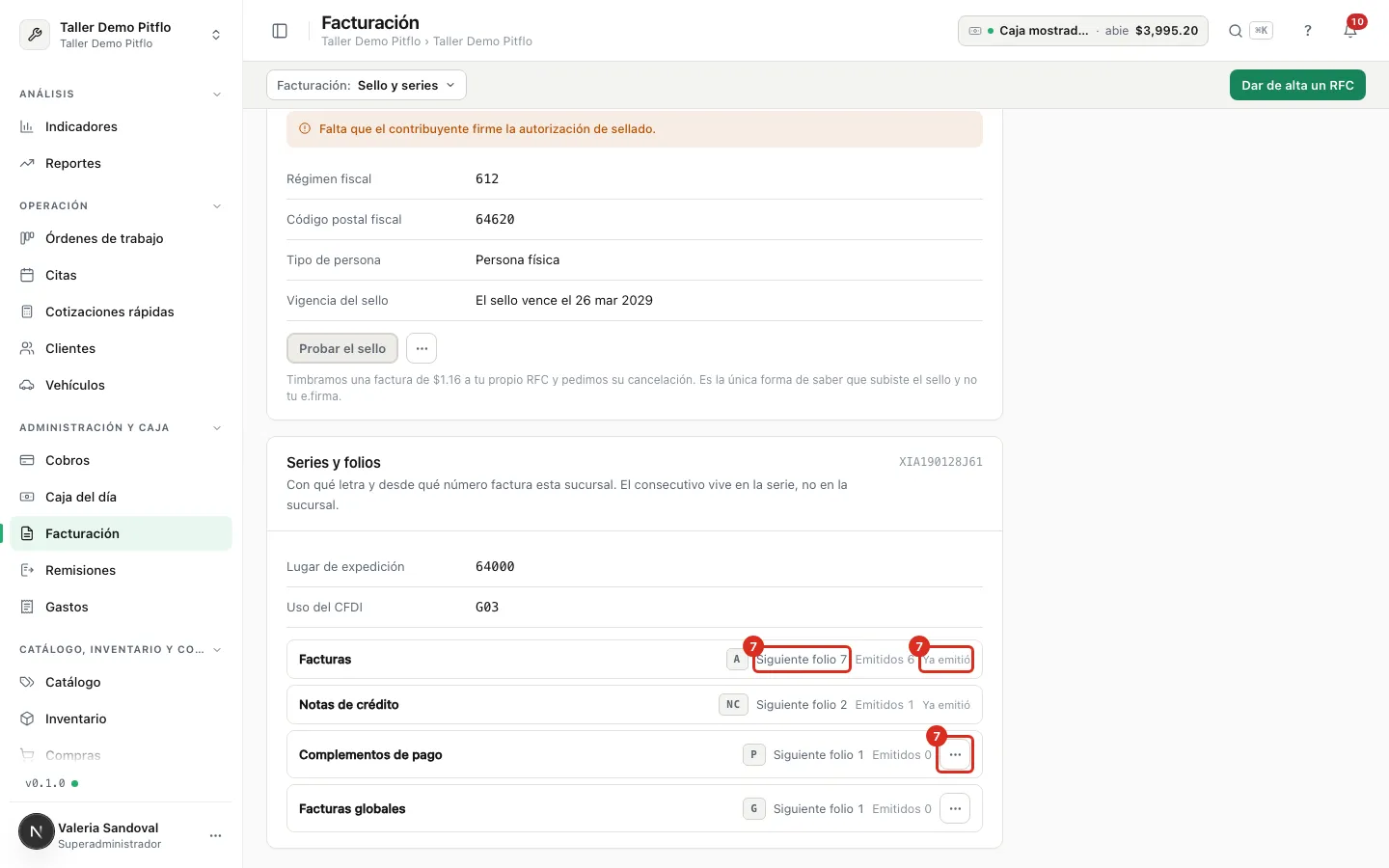Click the Facturación document icon
1389x868 pixels.
pos(27,533)
